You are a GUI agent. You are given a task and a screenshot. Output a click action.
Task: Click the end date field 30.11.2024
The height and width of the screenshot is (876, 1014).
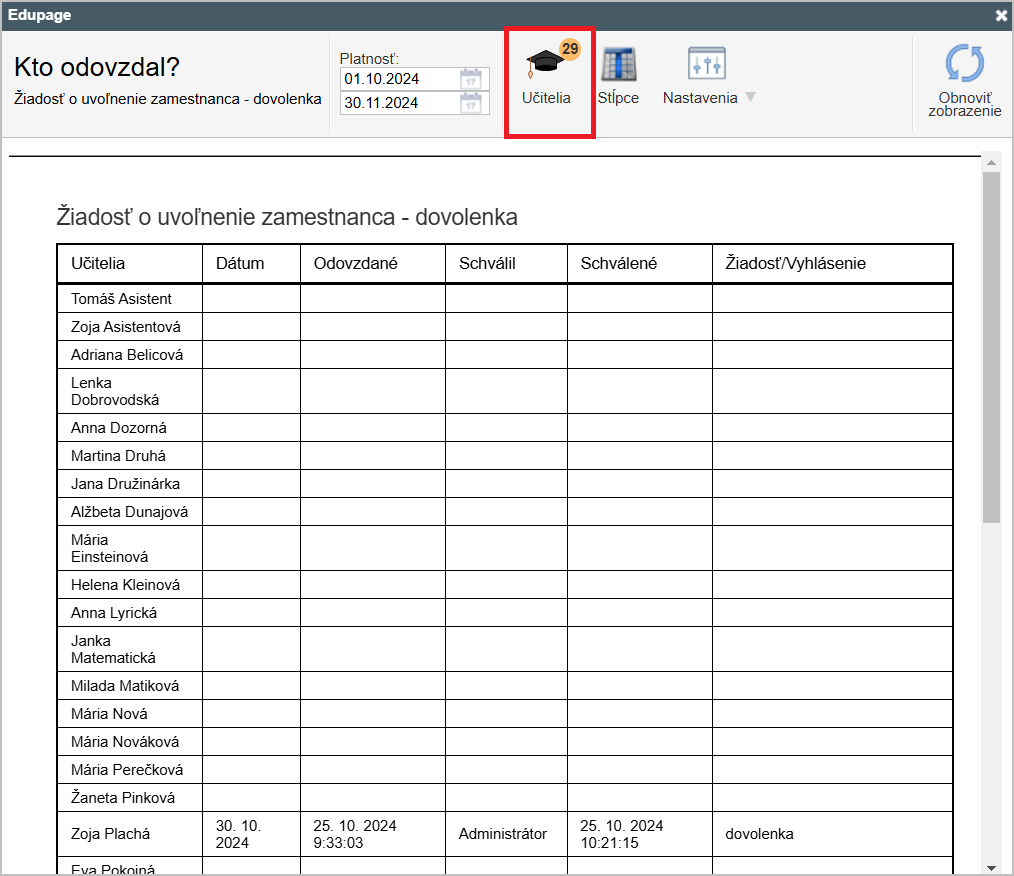click(x=398, y=103)
